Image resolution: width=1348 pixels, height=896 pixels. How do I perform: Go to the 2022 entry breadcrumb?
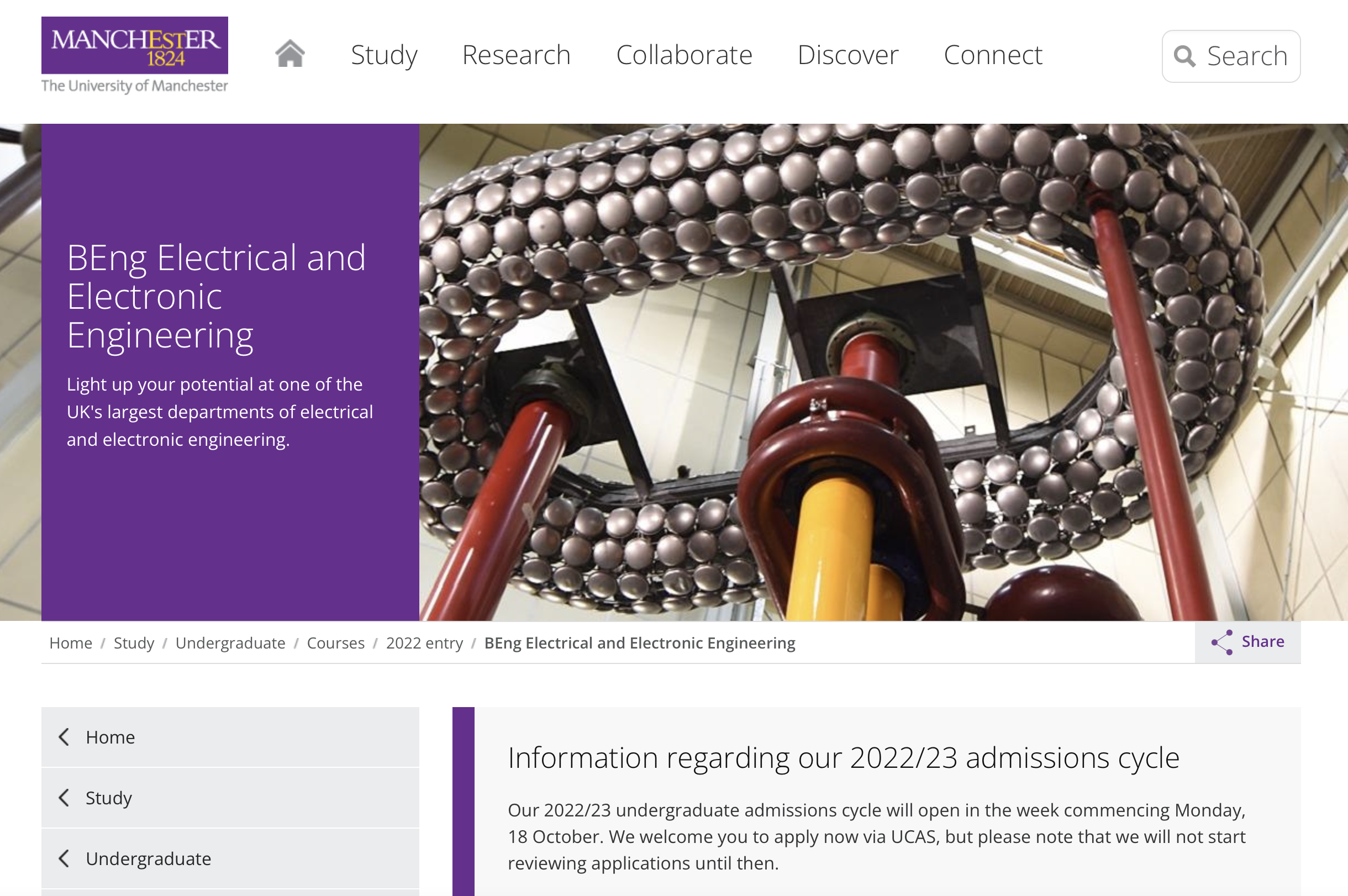click(x=425, y=644)
